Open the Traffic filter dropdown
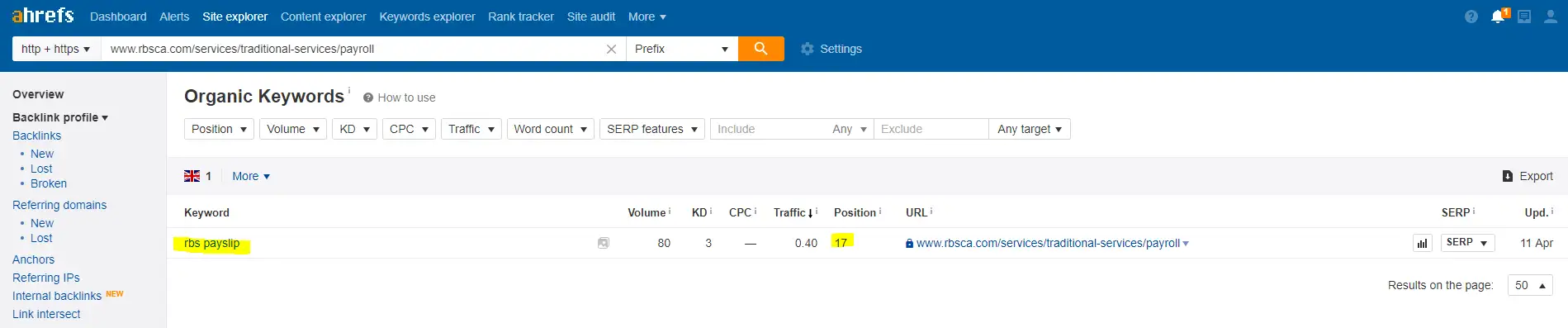This screenshot has height=328, width=1568. point(471,129)
